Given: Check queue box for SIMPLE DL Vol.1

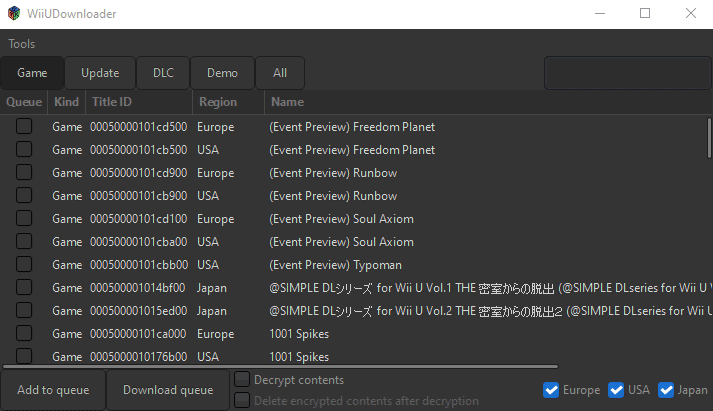Looking at the screenshot, I should (x=24, y=287).
